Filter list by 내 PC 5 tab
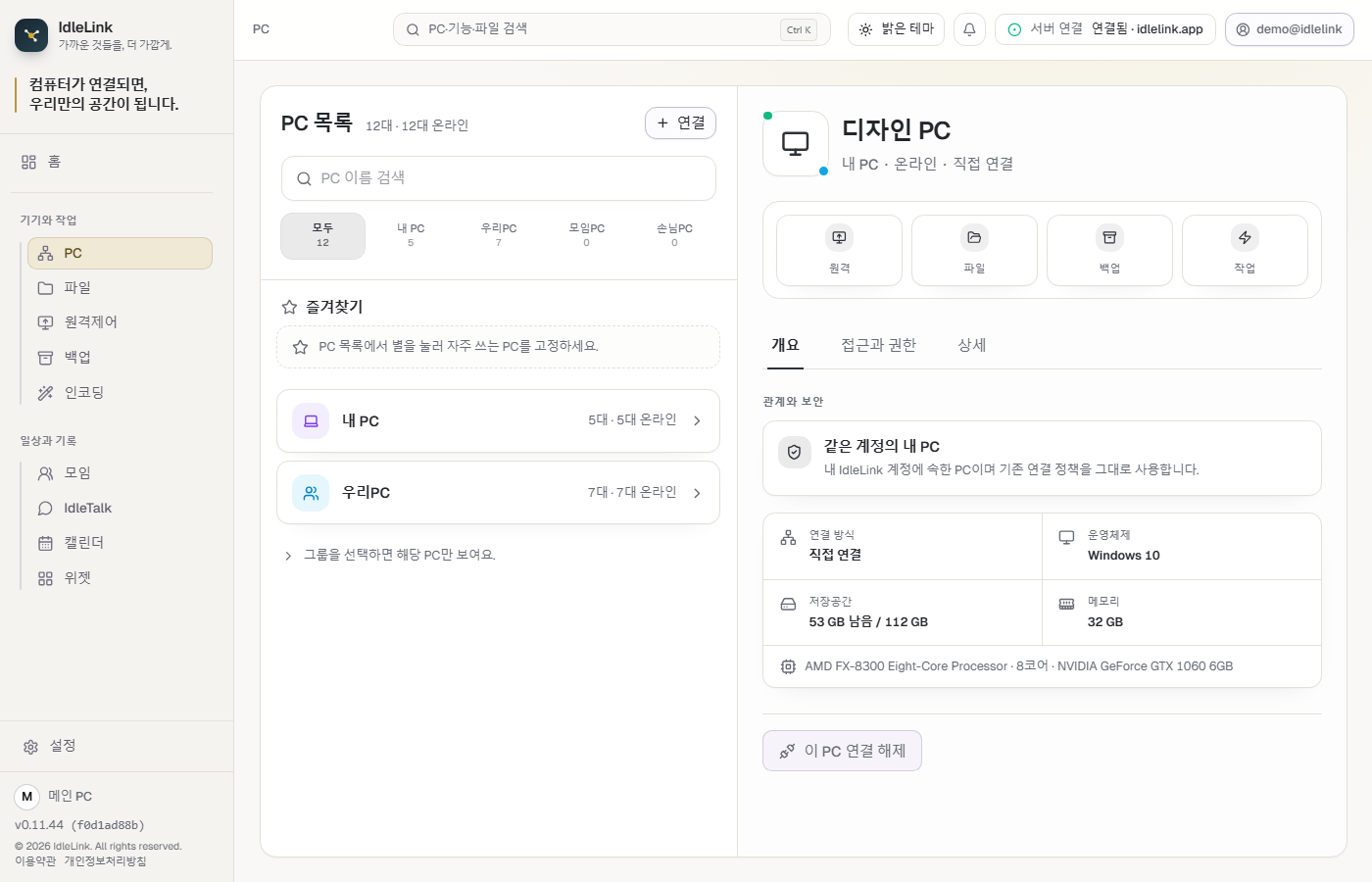Image resolution: width=1372 pixels, height=882 pixels. pos(411,235)
